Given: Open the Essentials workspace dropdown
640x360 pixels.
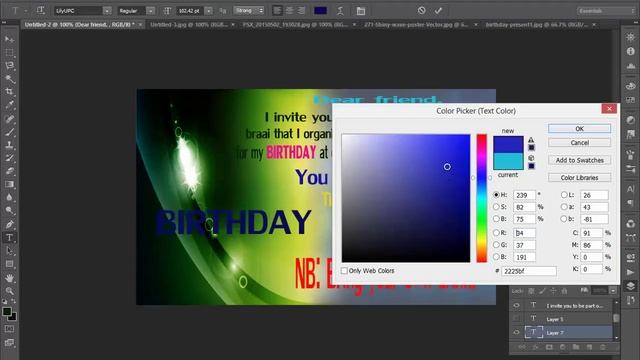Looking at the screenshot, I should (x=606, y=11).
